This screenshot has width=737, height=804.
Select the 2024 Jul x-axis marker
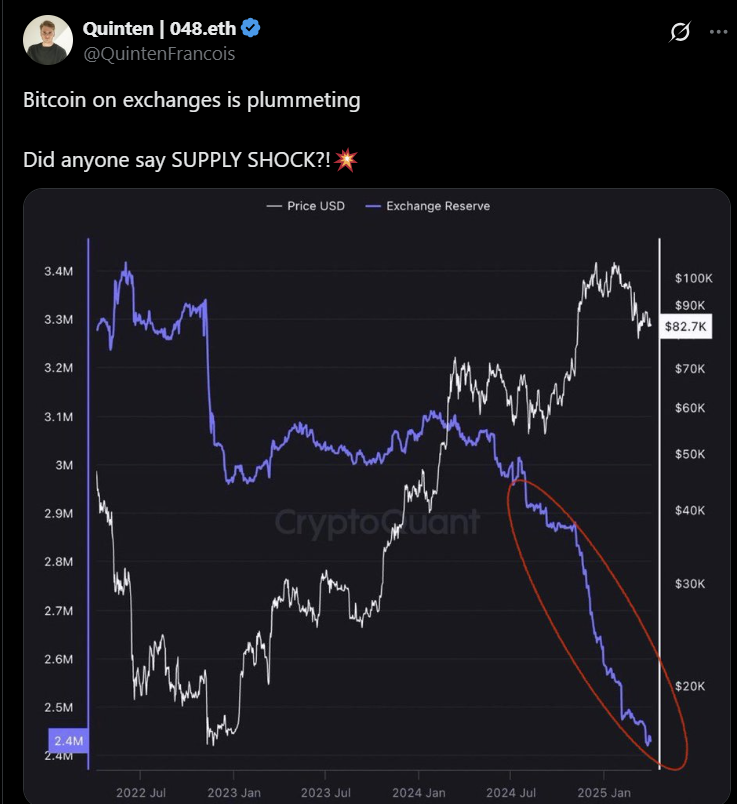[x=510, y=792]
